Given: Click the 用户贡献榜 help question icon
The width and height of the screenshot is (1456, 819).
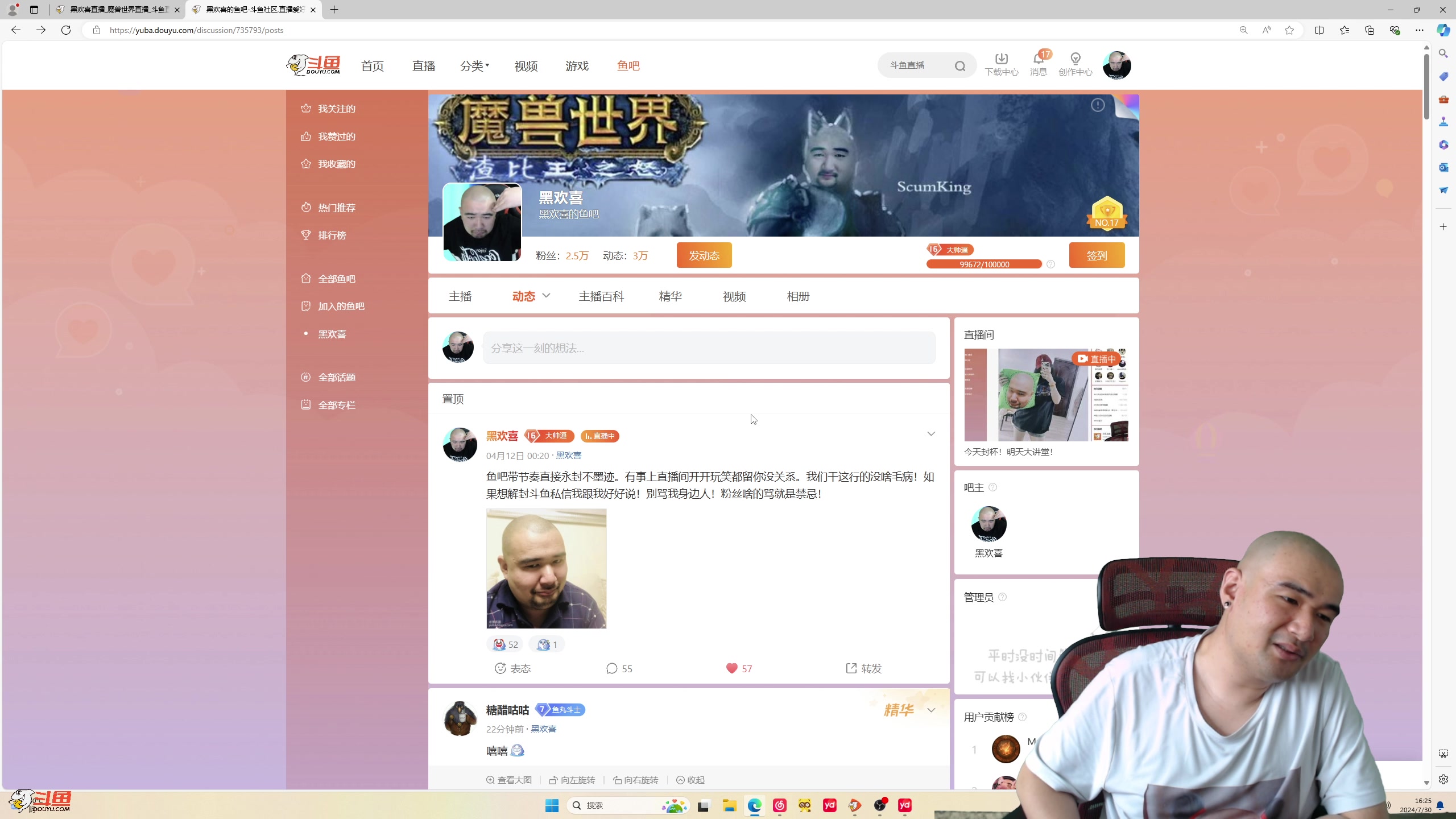Looking at the screenshot, I should pos(1022,717).
